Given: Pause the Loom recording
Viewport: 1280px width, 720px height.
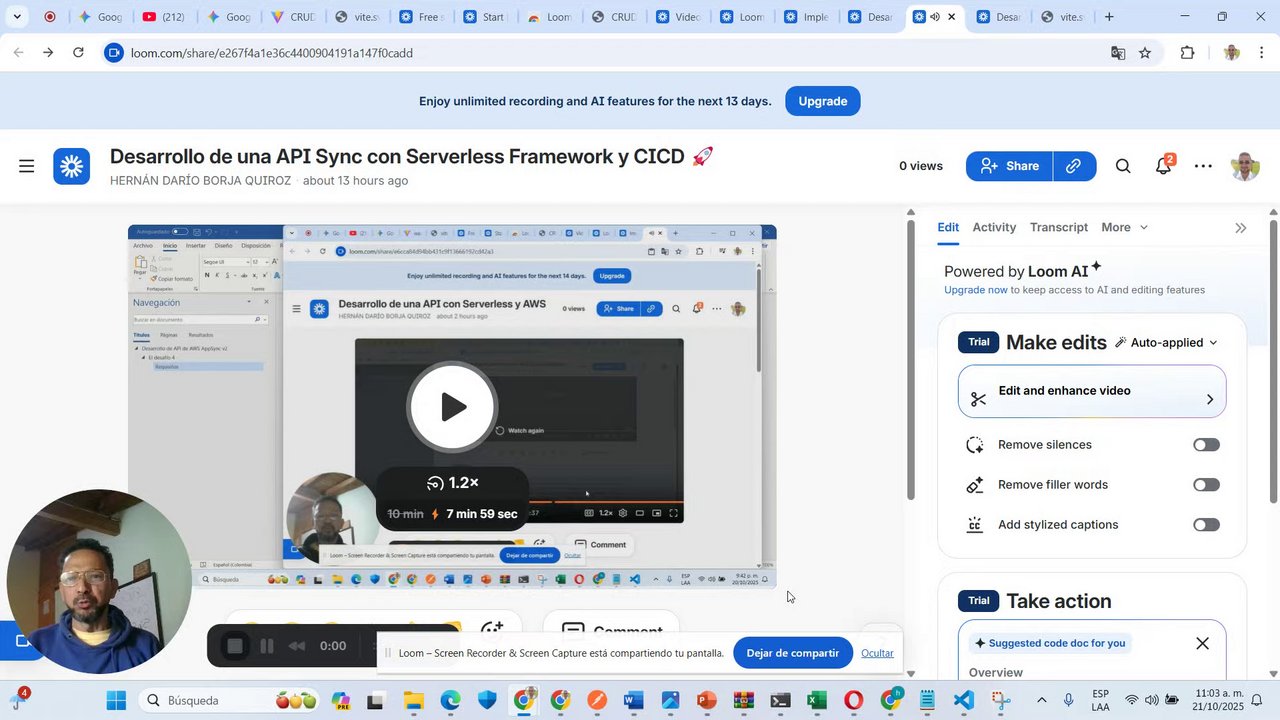Looking at the screenshot, I should (x=267, y=646).
